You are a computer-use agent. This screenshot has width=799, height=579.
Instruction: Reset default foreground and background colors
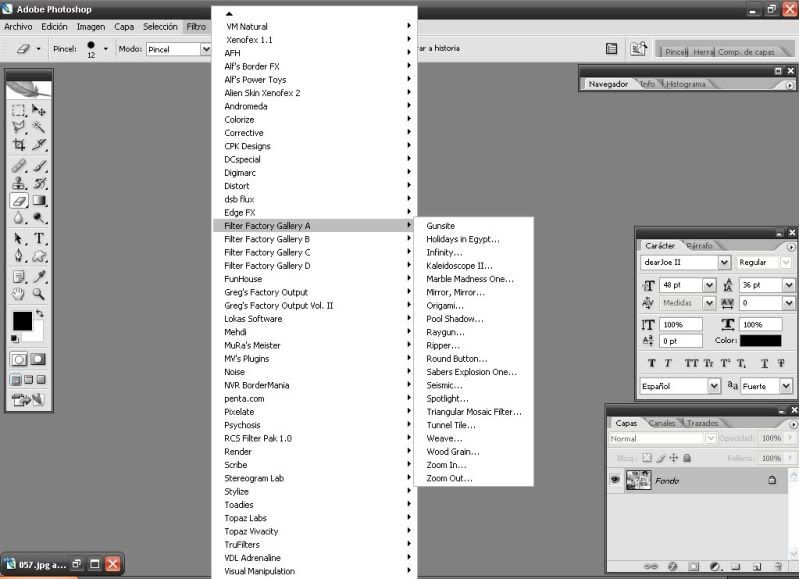click(x=15, y=338)
